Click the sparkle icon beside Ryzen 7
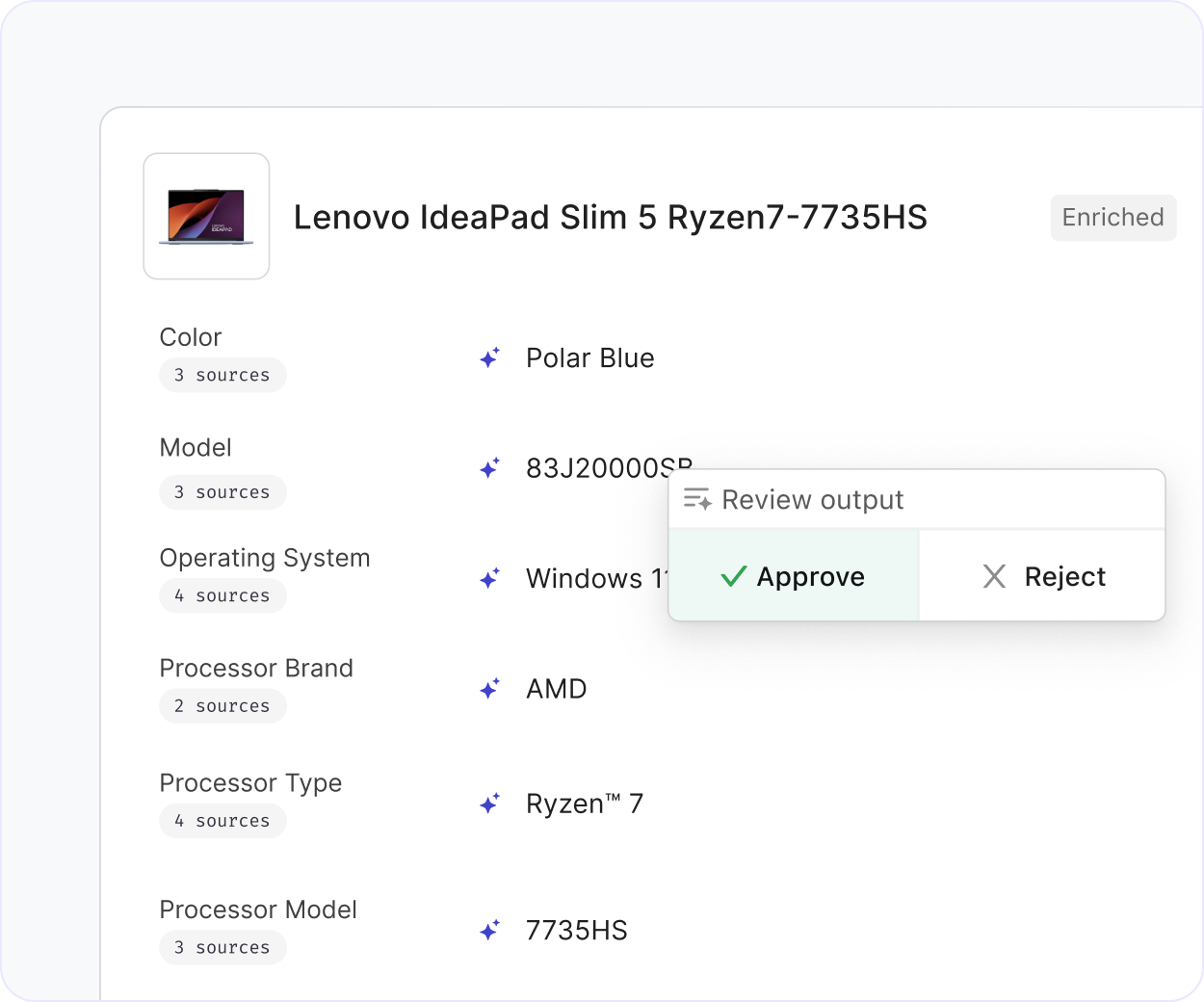Screen dimensions: 1204x1002 coord(489,804)
